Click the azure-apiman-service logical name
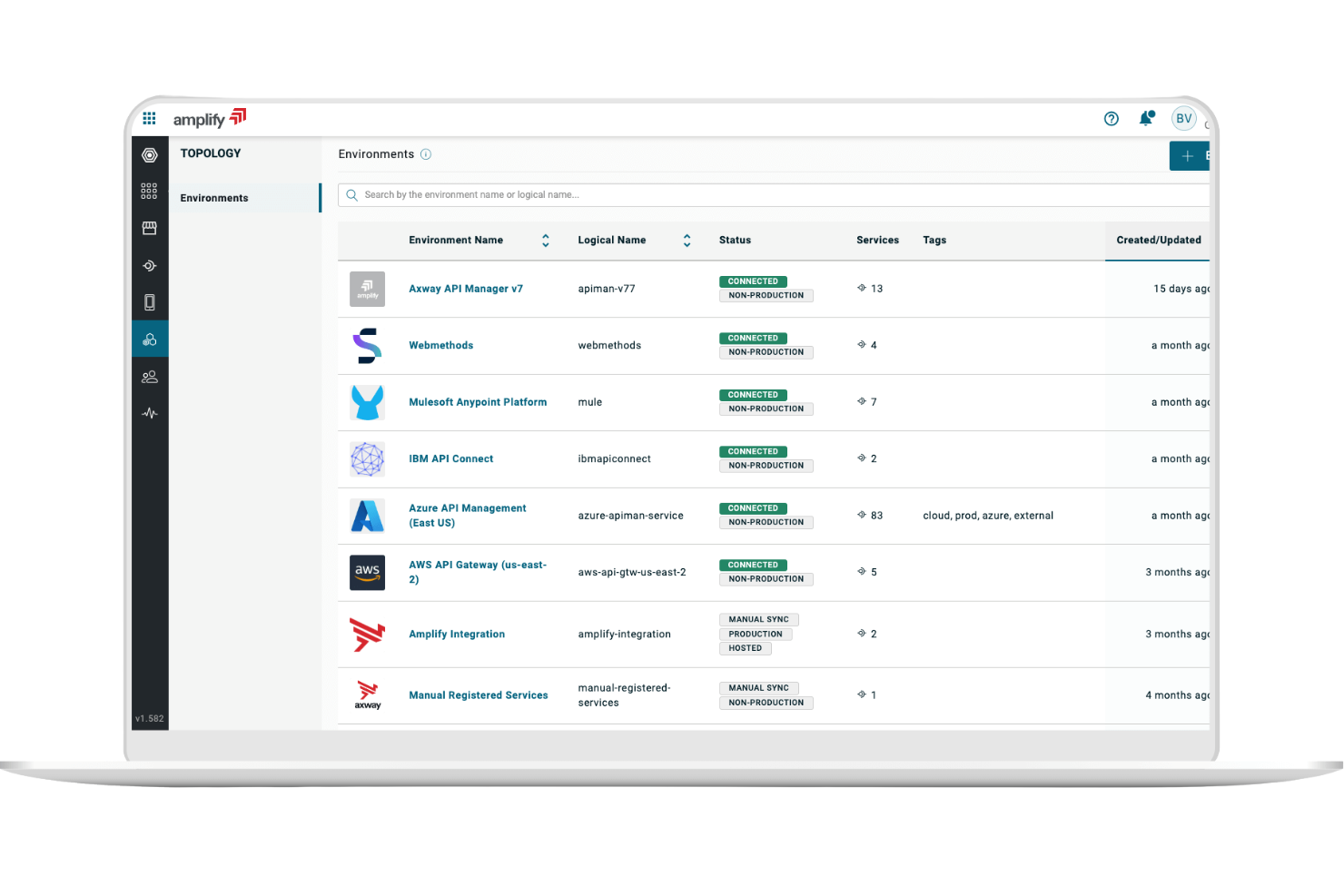 tap(630, 516)
